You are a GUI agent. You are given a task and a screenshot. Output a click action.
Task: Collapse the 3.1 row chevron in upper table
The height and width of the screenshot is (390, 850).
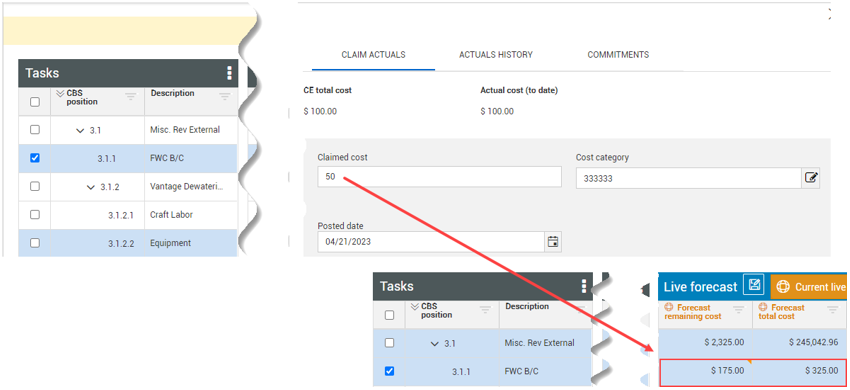point(80,130)
